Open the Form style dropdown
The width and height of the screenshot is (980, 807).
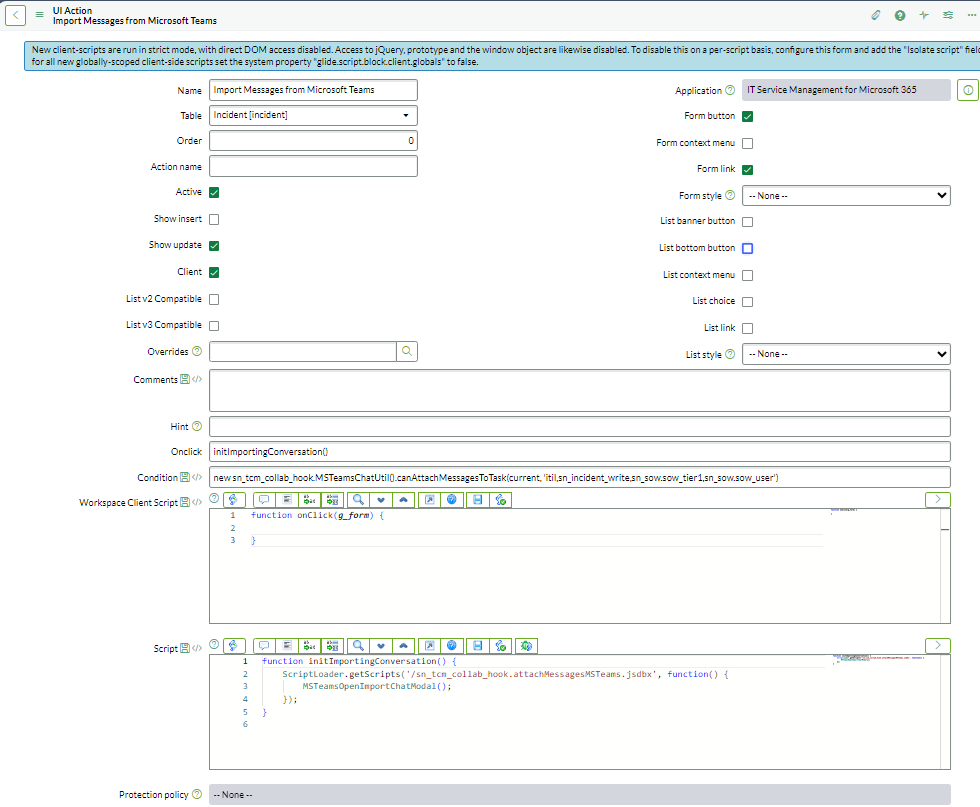[846, 196]
